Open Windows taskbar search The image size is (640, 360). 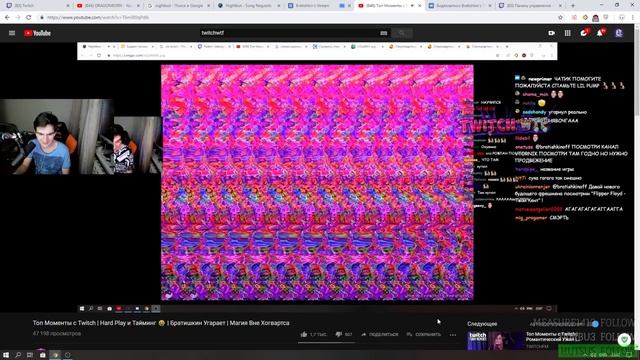click(18, 355)
